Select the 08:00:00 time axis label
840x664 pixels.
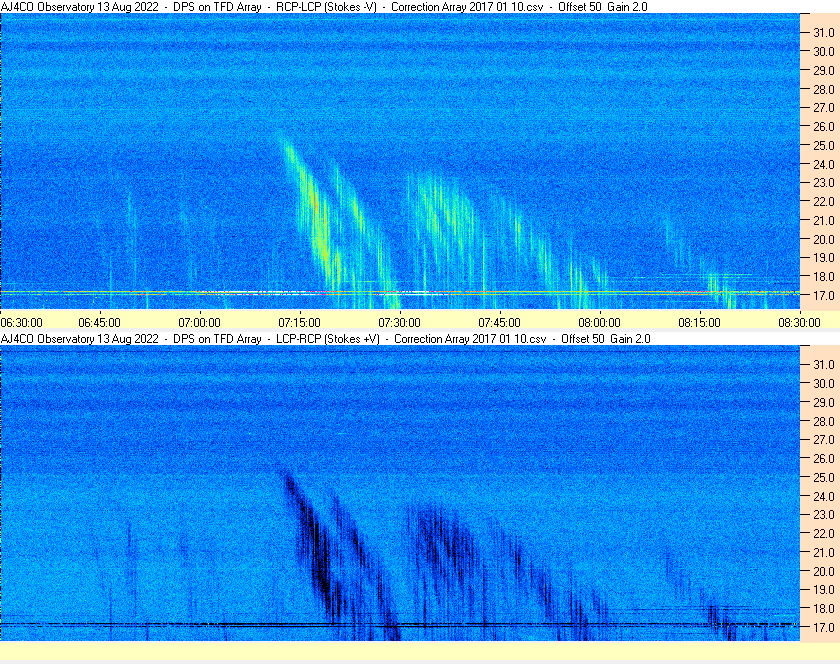[x=599, y=323]
